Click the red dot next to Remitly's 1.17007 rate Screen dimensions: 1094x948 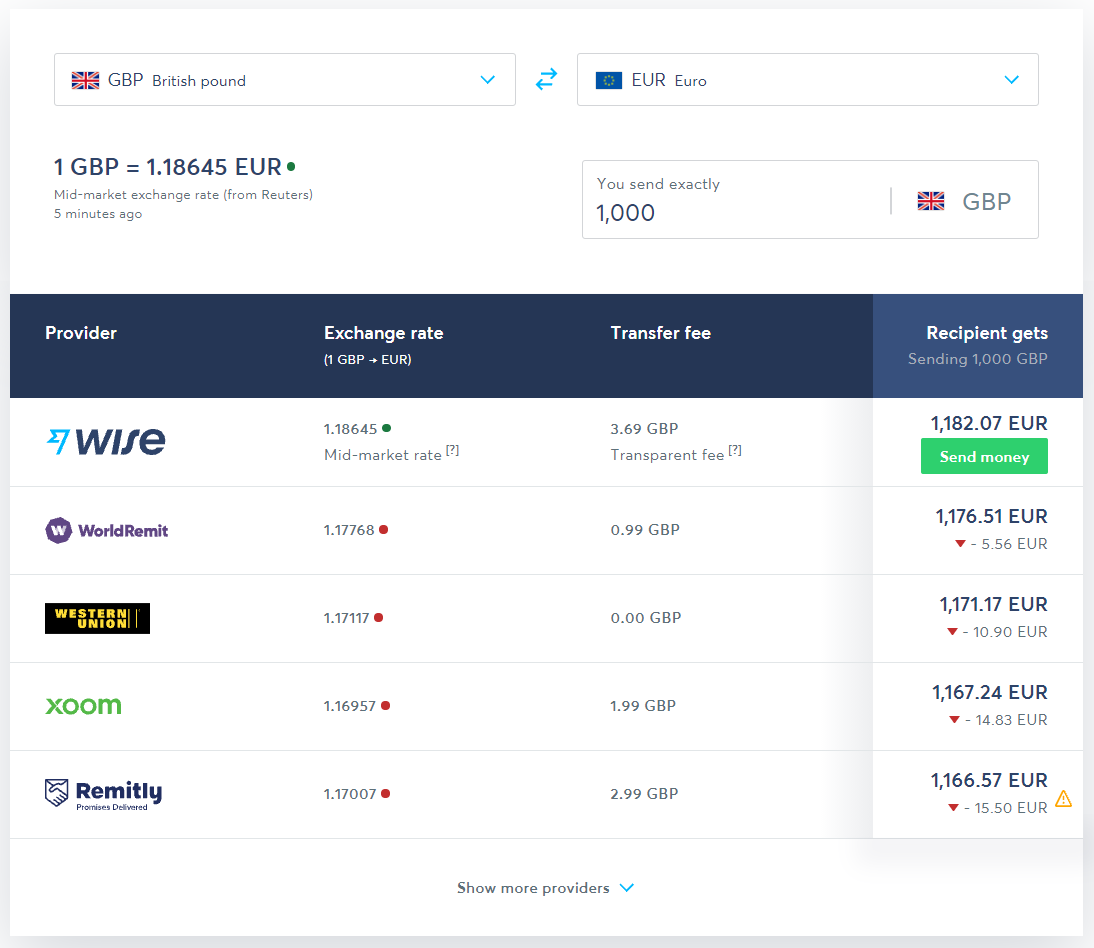(x=385, y=793)
